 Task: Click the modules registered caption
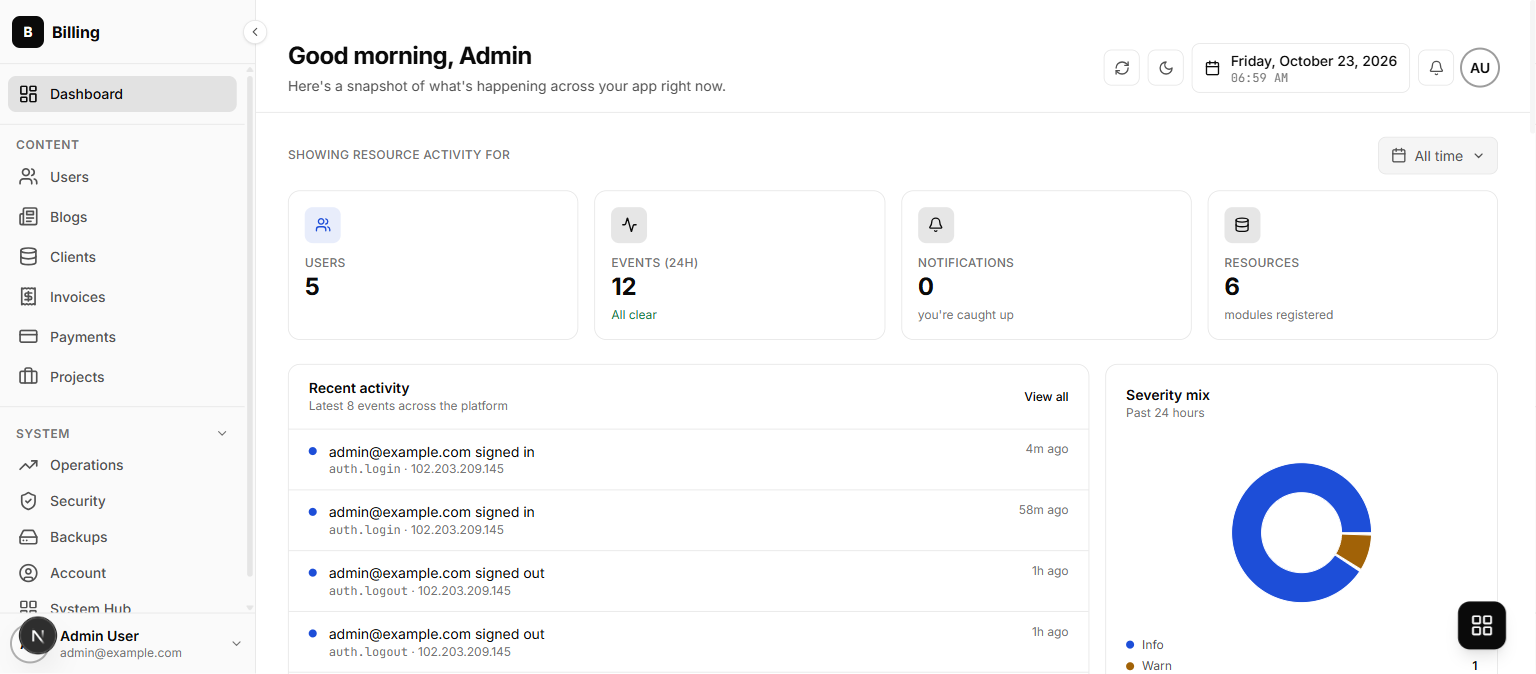pyautogui.click(x=1279, y=315)
